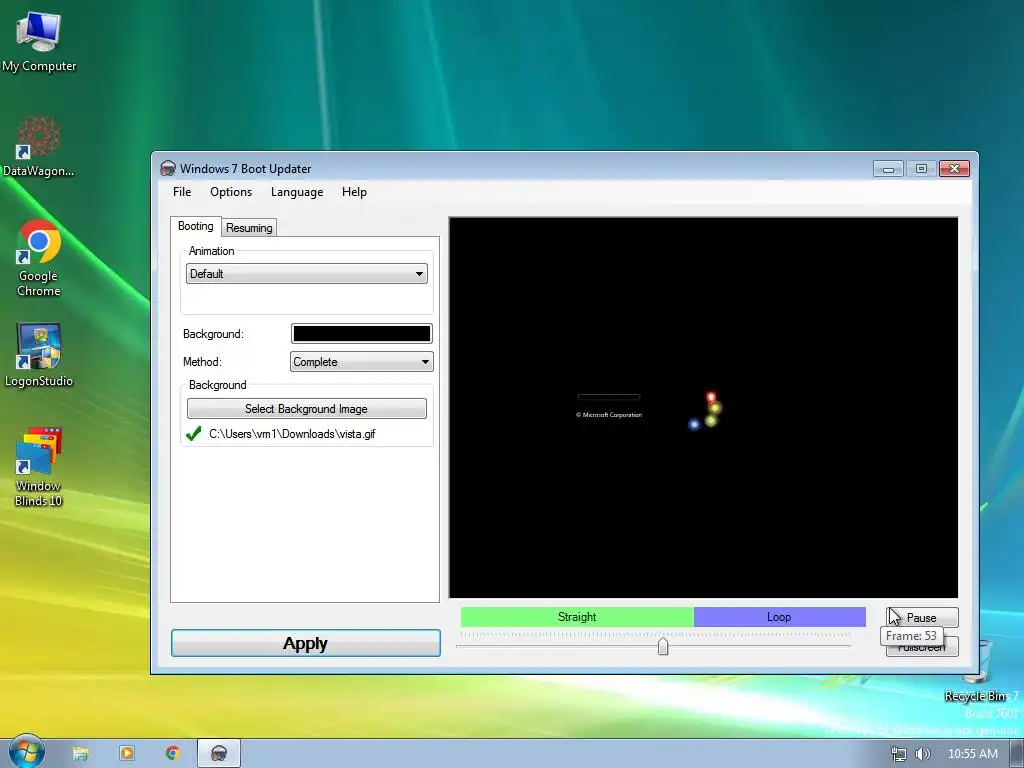Click the black Background color swatch
The image size is (1024, 768).
361,334
